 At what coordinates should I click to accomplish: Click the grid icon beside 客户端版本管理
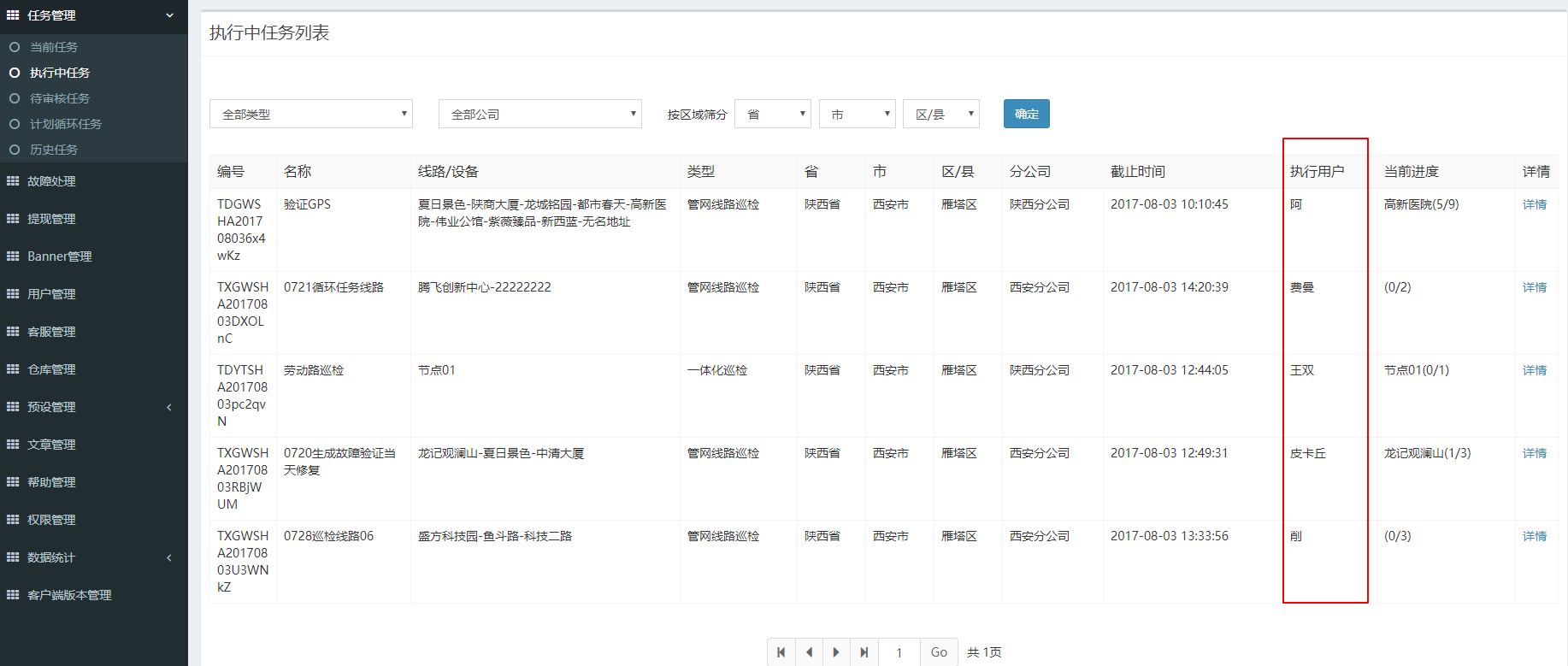pyautogui.click(x=13, y=595)
